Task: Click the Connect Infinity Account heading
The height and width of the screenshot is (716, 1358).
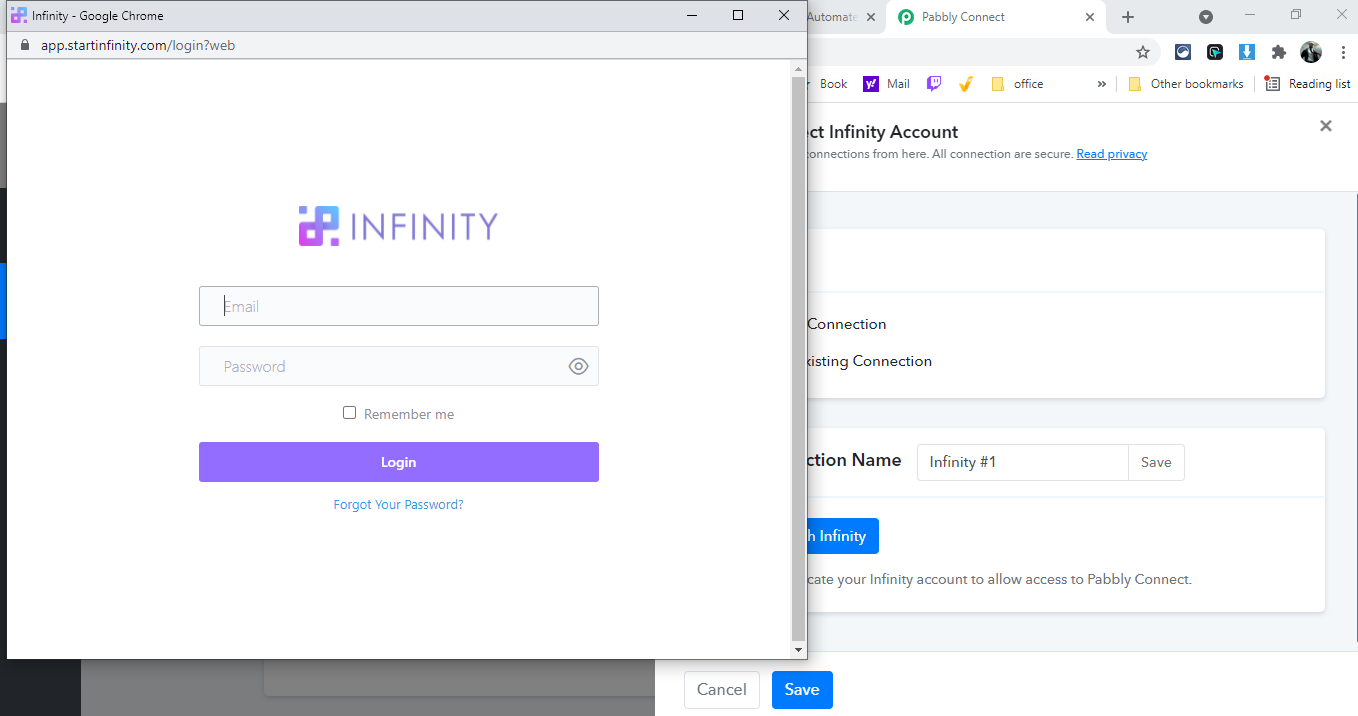Action: 883,132
